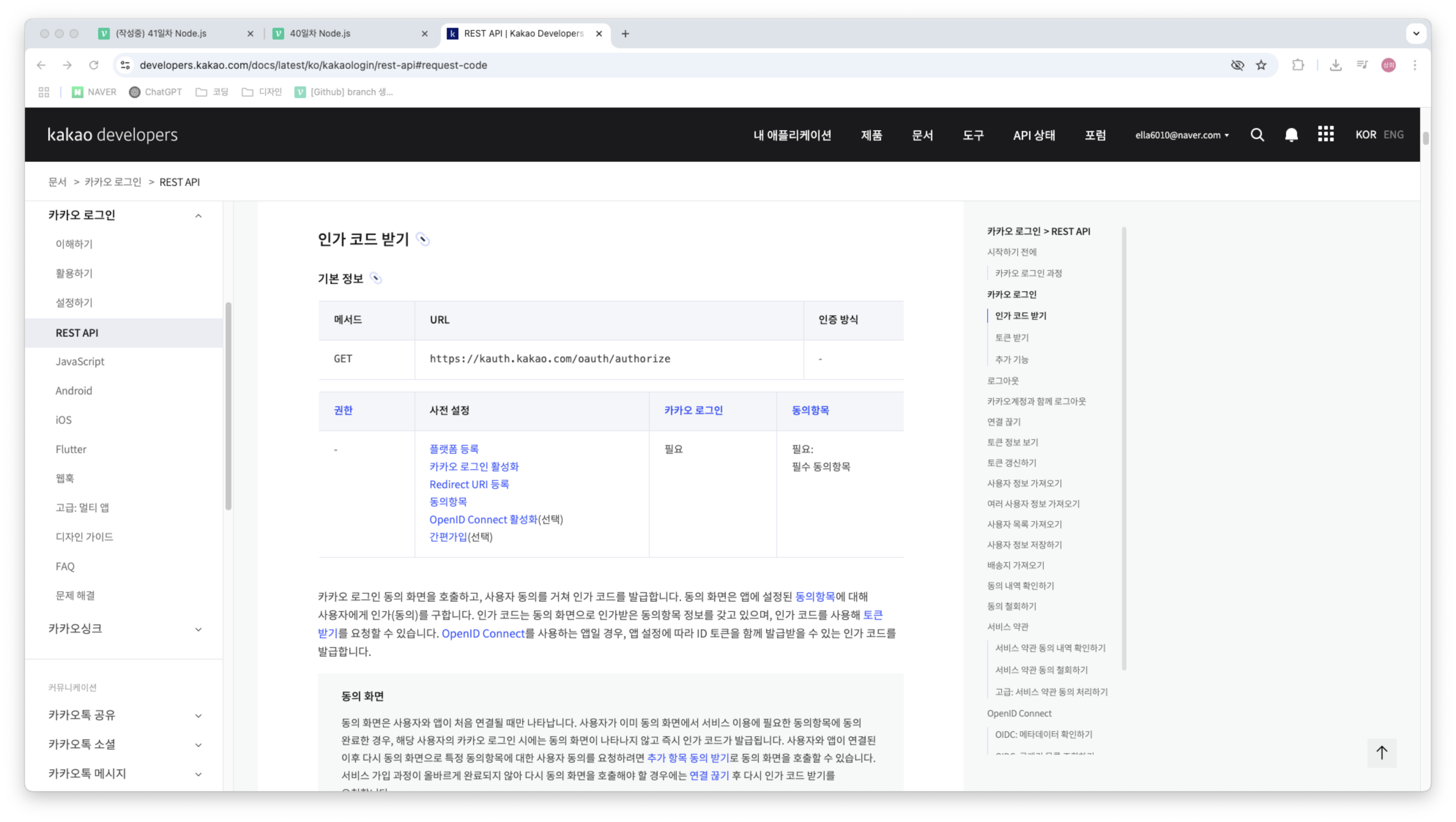
Task: Open the OpenID Connect 활성화 link
Action: [483, 519]
